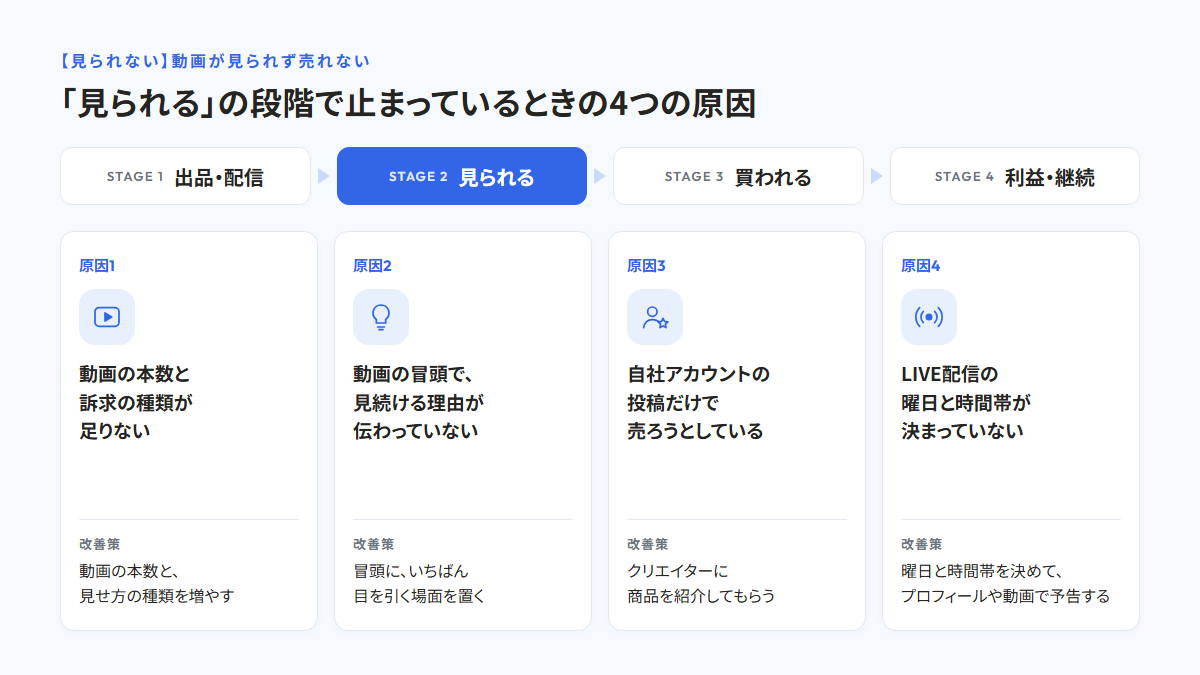The image size is (1200, 675).
Task: Select the STAGE 3 買われる tab
Action: click(738, 176)
